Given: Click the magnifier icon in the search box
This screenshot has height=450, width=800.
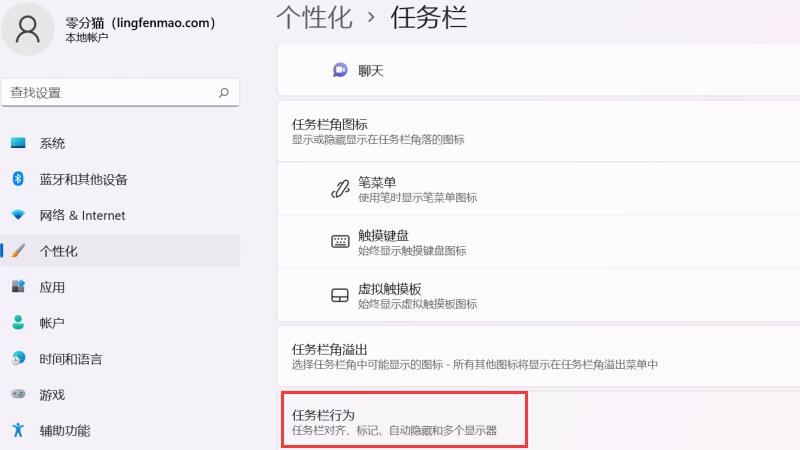Looking at the screenshot, I should 224,92.
